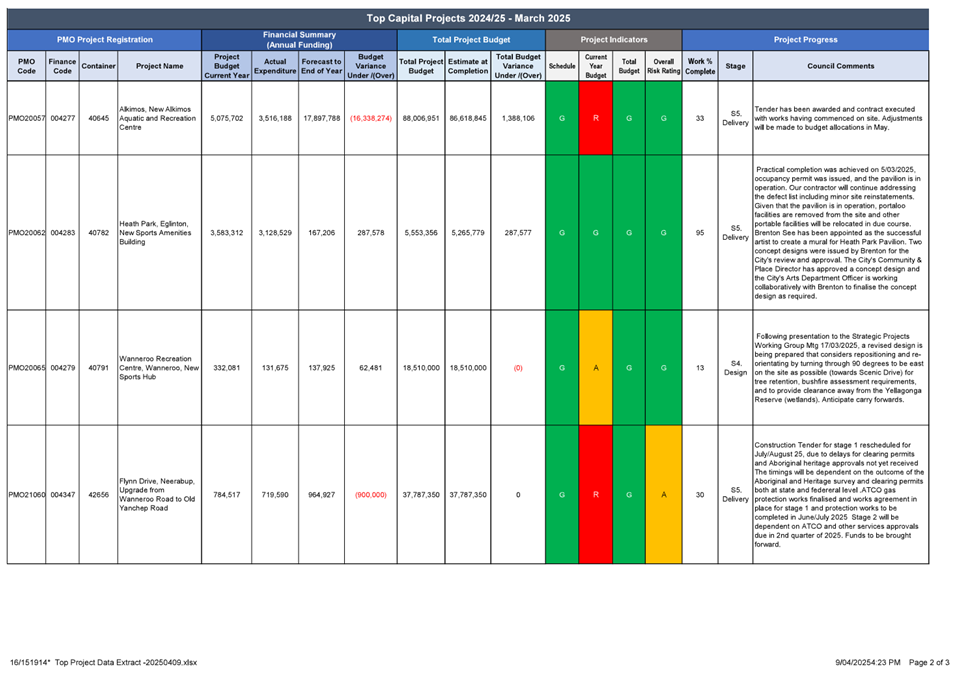The width and height of the screenshot is (958, 674).
Task: Click the budget value '332,081'
Action: coord(227,368)
